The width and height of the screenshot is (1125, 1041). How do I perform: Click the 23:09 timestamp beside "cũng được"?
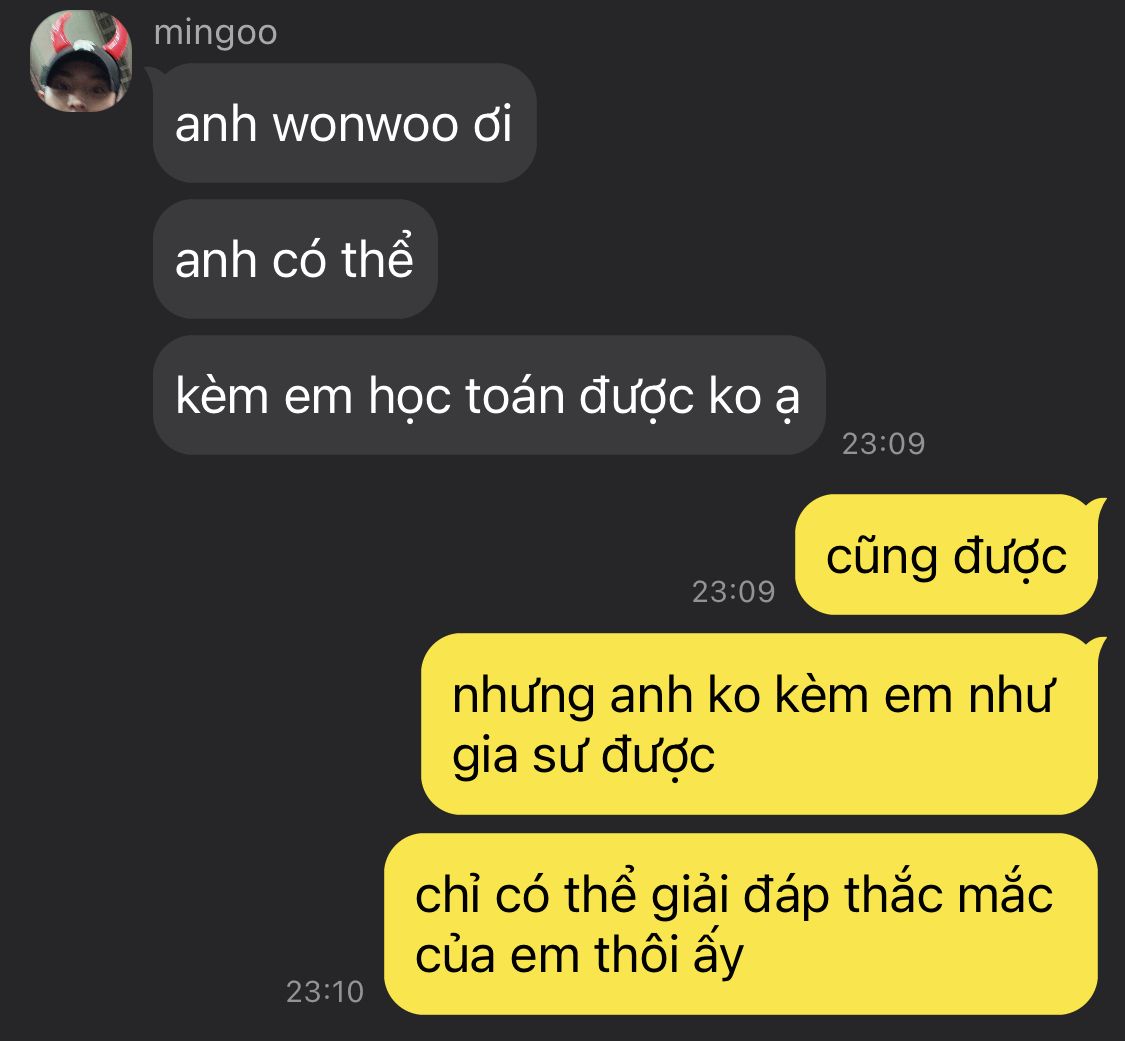[x=733, y=592]
